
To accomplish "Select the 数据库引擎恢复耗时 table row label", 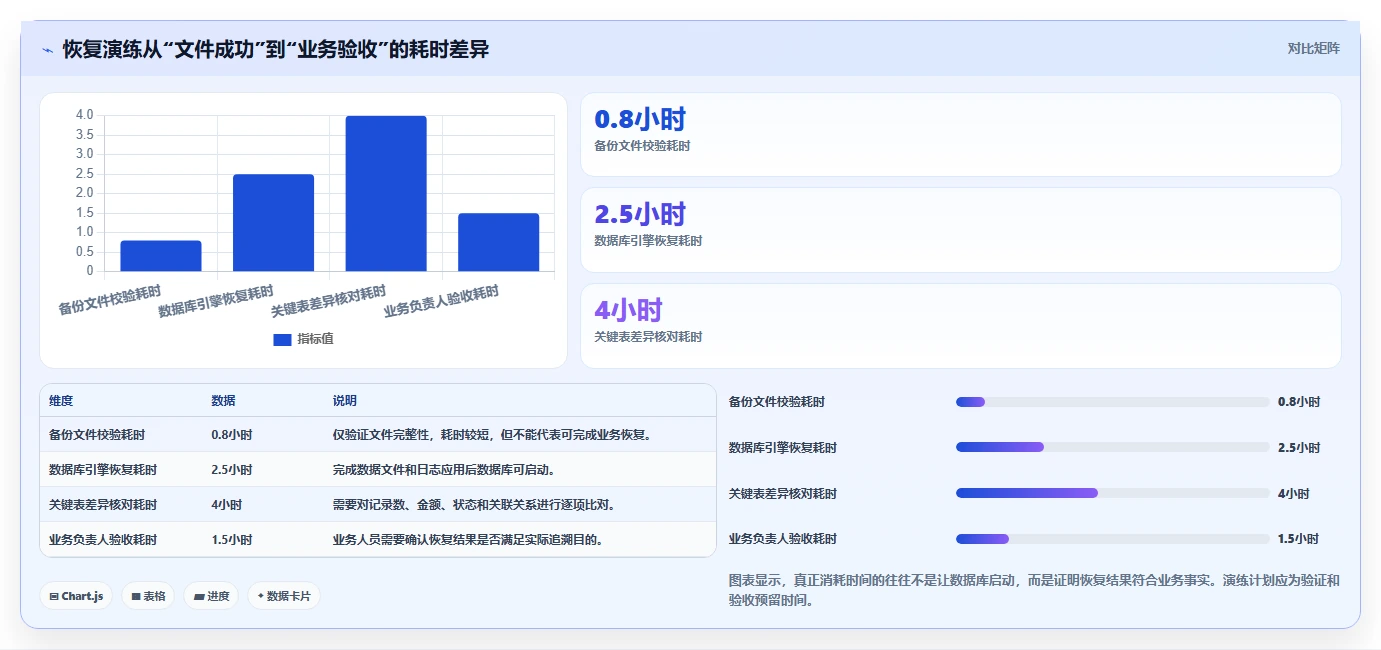I will [x=103, y=470].
